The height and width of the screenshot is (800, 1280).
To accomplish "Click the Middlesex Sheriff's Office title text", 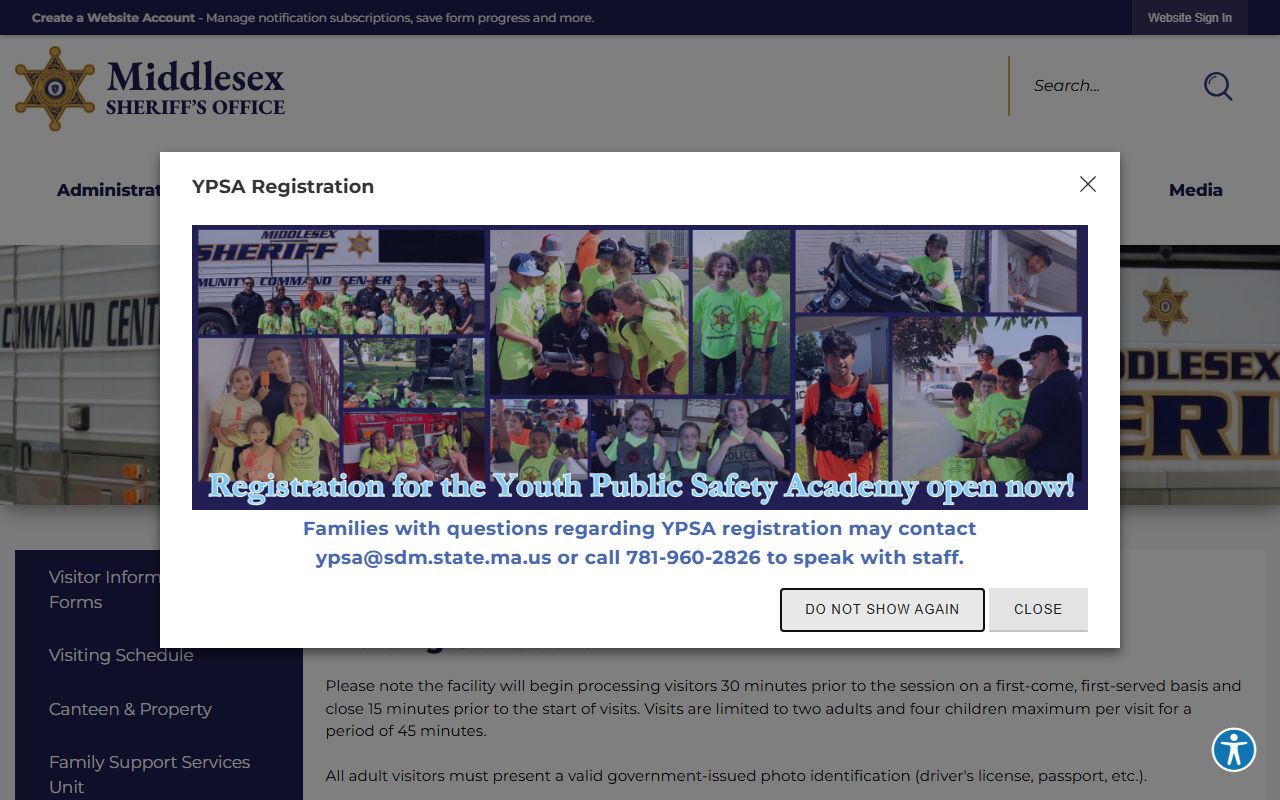I will 195,88.
